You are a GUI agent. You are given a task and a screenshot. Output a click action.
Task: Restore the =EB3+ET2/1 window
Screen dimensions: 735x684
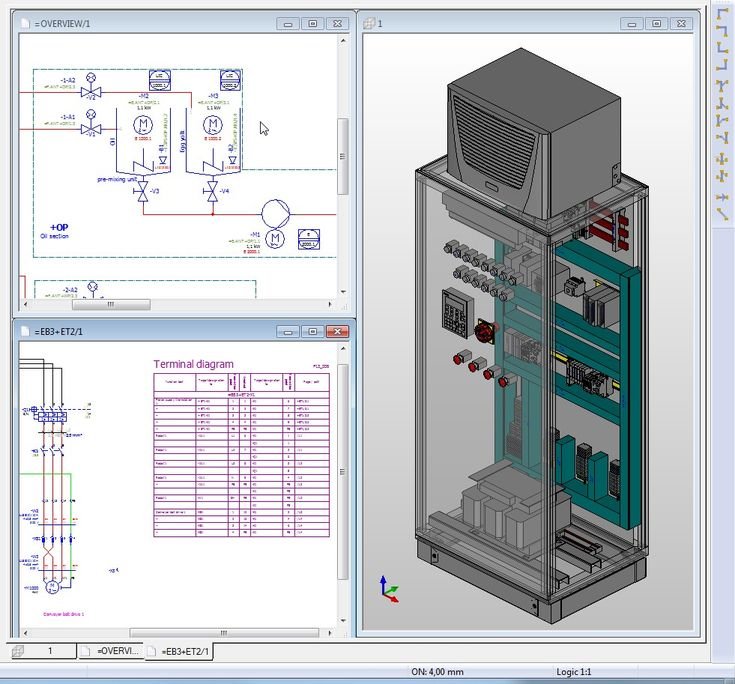[x=313, y=331]
